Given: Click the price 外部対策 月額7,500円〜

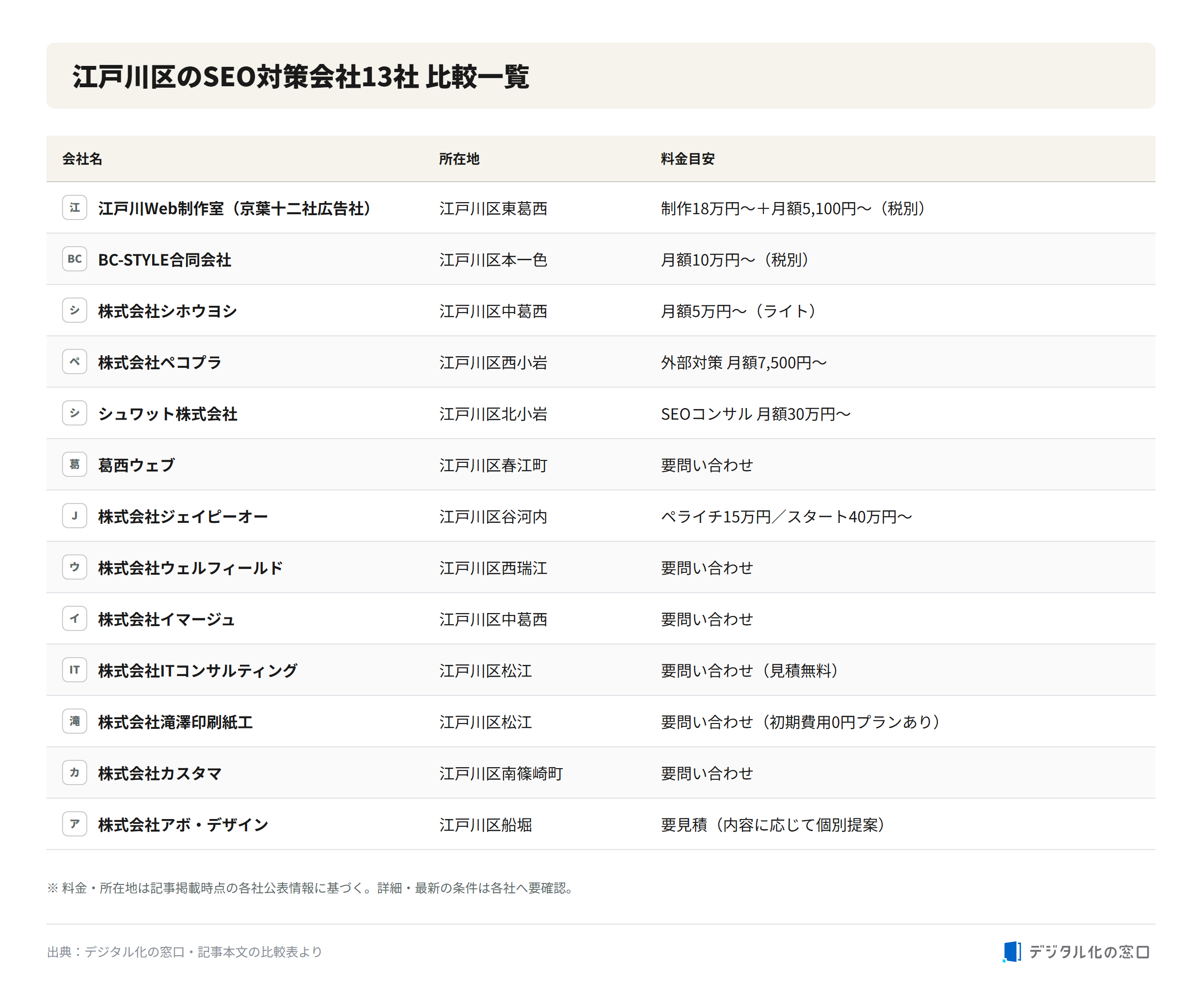Looking at the screenshot, I should pyautogui.click(x=744, y=362).
